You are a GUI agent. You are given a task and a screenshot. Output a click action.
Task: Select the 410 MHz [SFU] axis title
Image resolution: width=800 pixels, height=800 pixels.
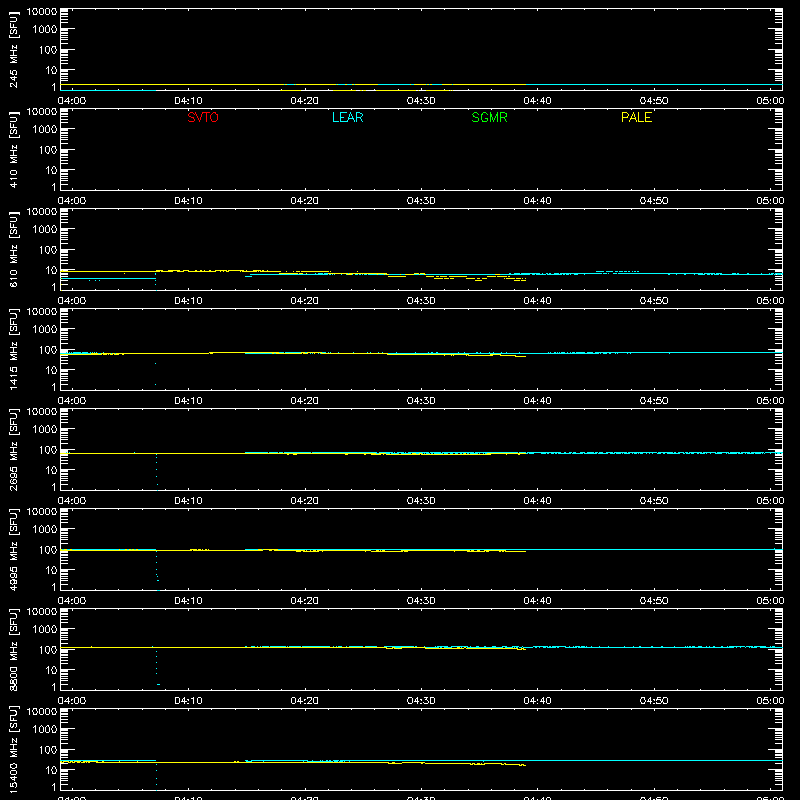pos(14,150)
